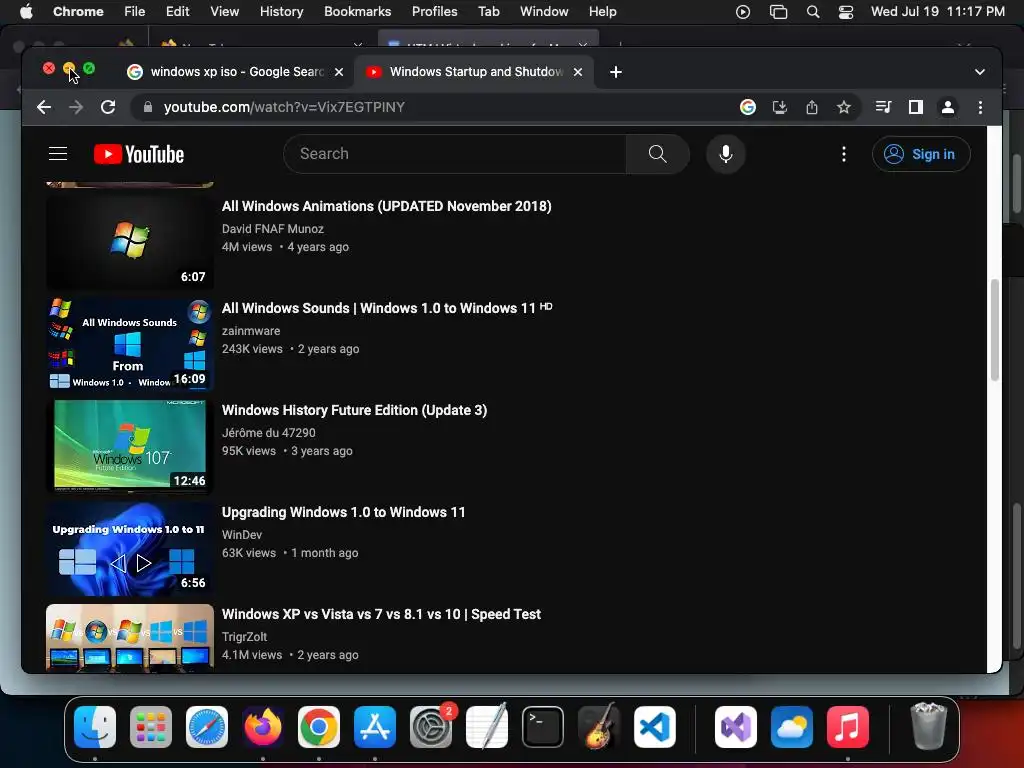Viewport: 1024px width, 768px height.
Task: Visit Jérôme du 47290 channel
Action: pyautogui.click(x=268, y=432)
